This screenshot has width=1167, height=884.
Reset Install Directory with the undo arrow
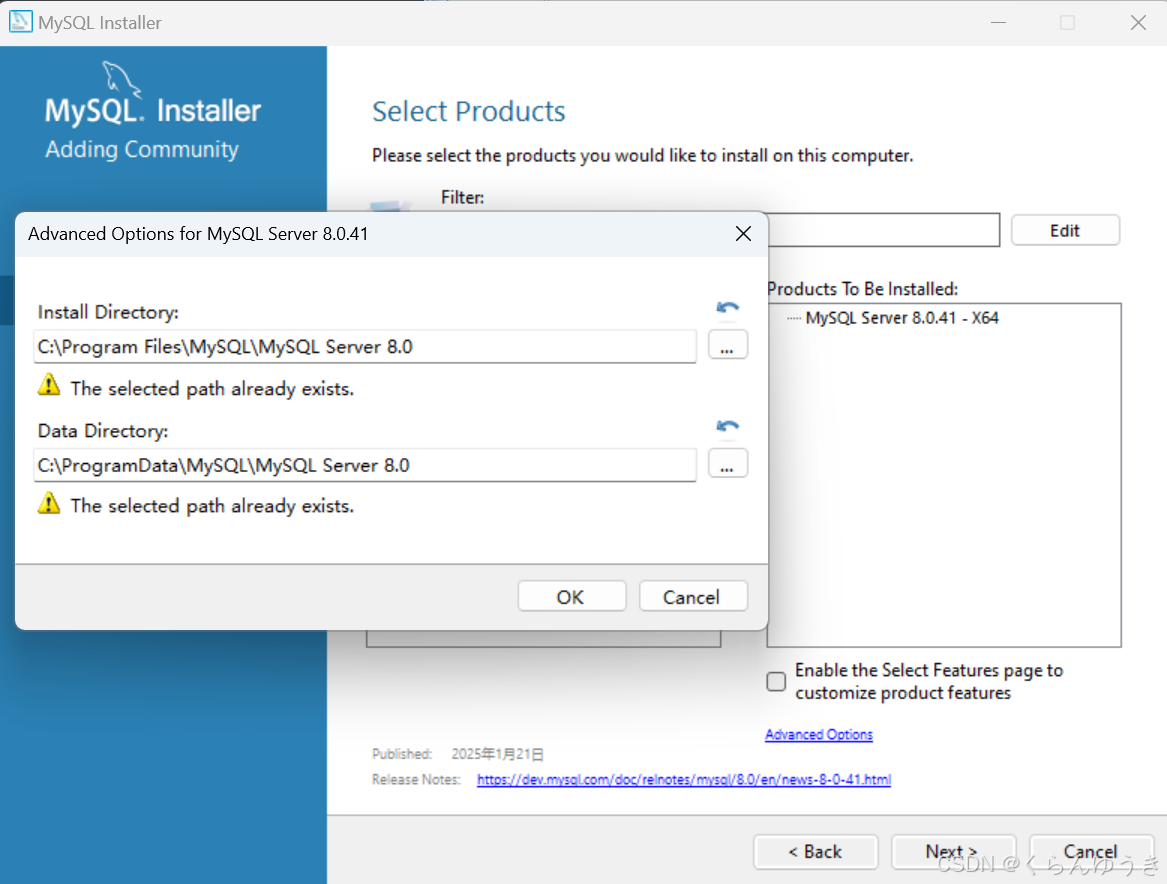coord(727,307)
